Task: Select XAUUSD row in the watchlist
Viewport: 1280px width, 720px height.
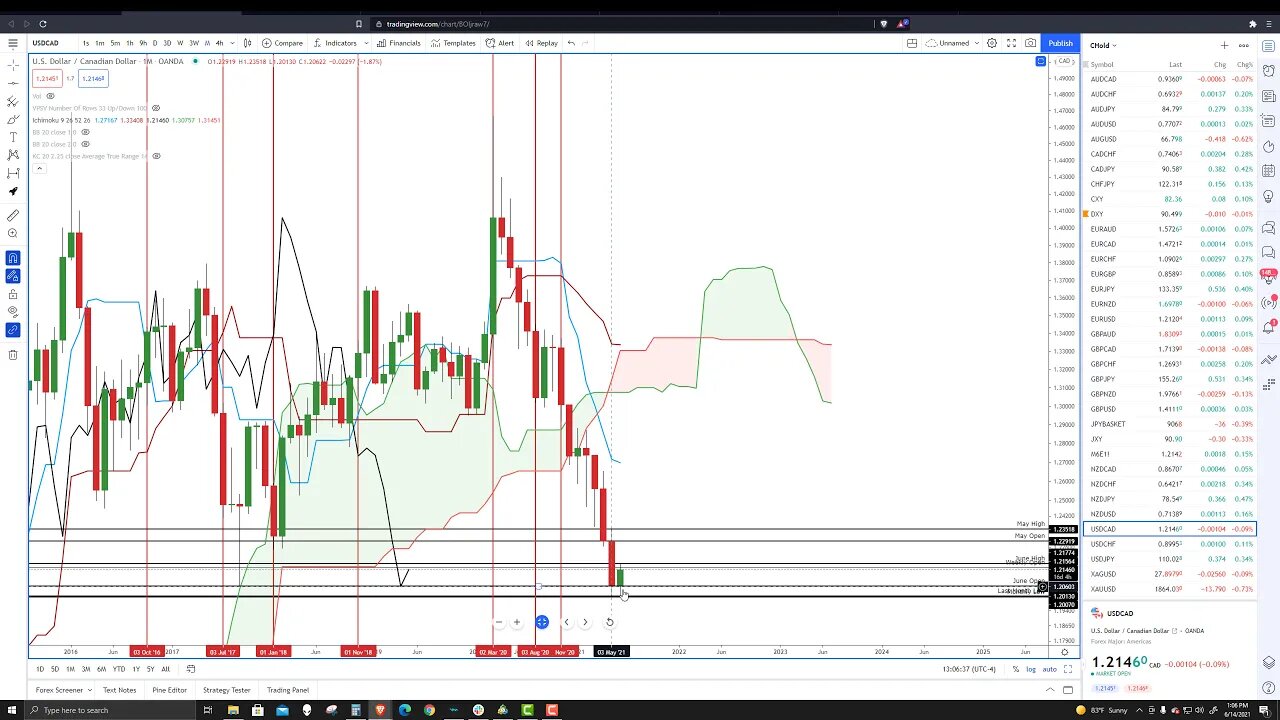Action: pyautogui.click(x=1169, y=589)
